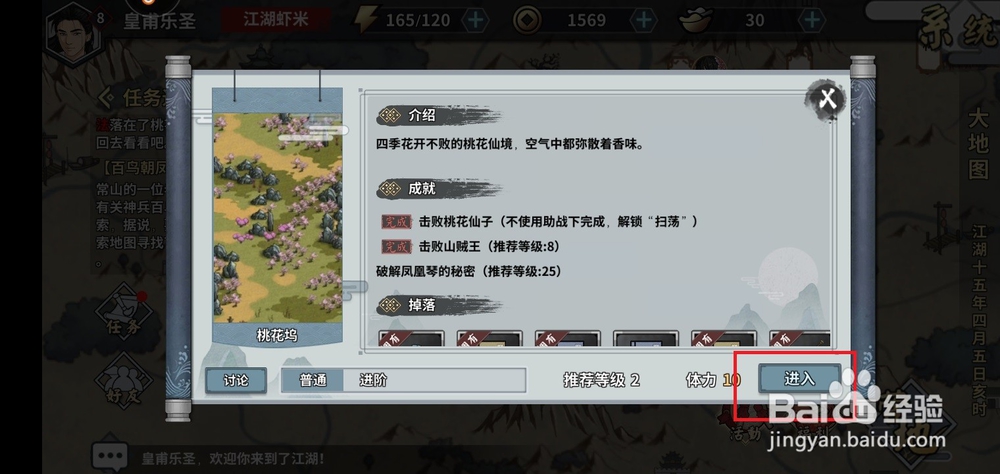Switch to the 进阶 difficulty tab
The width and height of the screenshot is (1000, 474).
click(x=373, y=380)
